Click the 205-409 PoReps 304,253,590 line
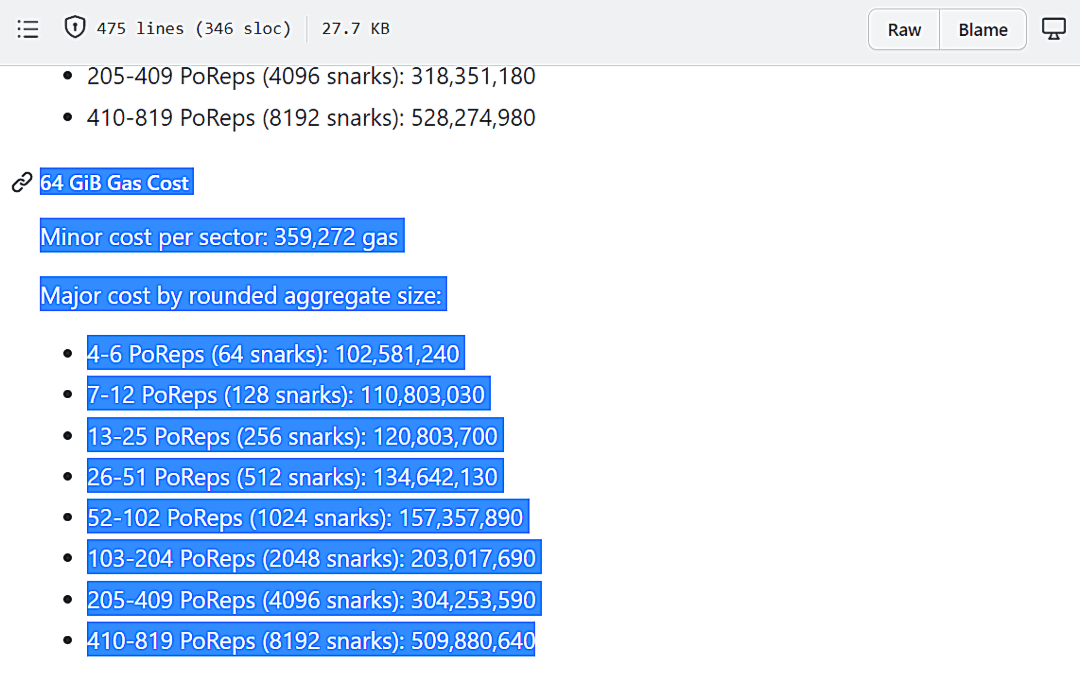The height and width of the screenshot is (683, 1080). pos(312,600)
